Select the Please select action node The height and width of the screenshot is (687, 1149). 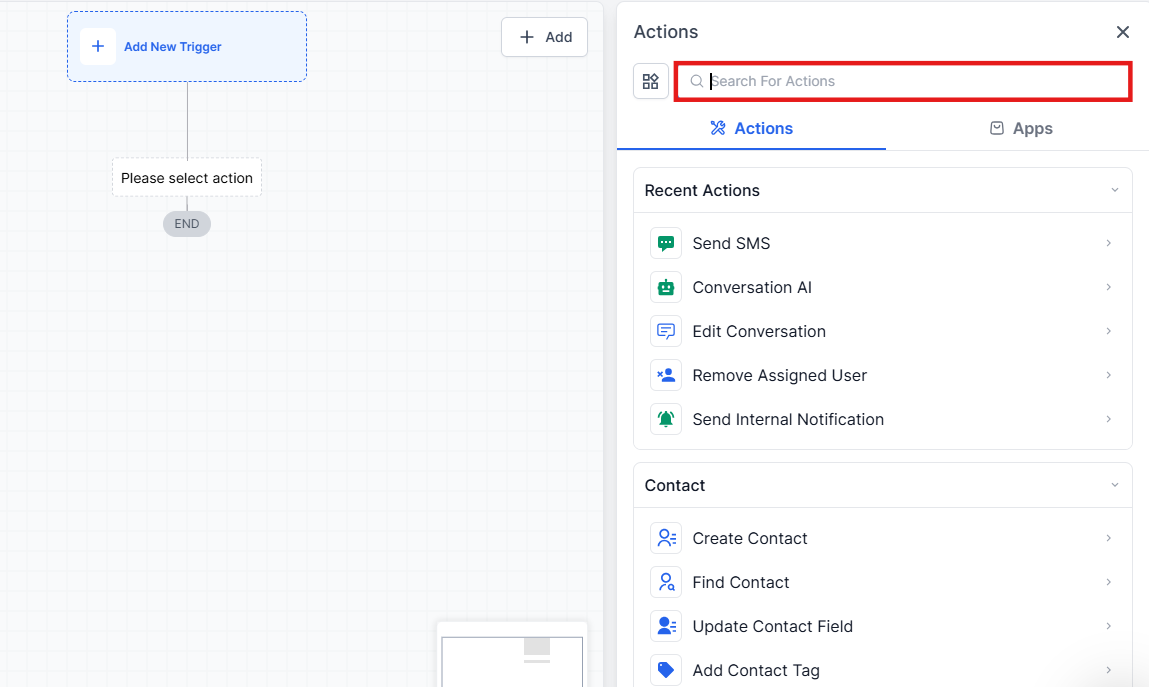pyautogui.click(x=187, y=178)
